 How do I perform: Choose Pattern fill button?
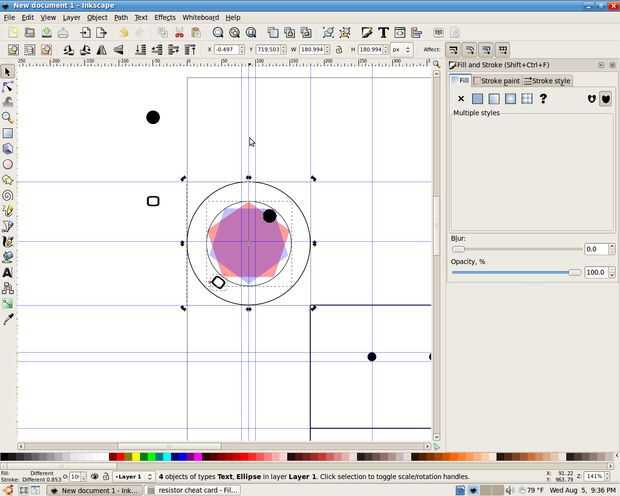pos(527,99)
